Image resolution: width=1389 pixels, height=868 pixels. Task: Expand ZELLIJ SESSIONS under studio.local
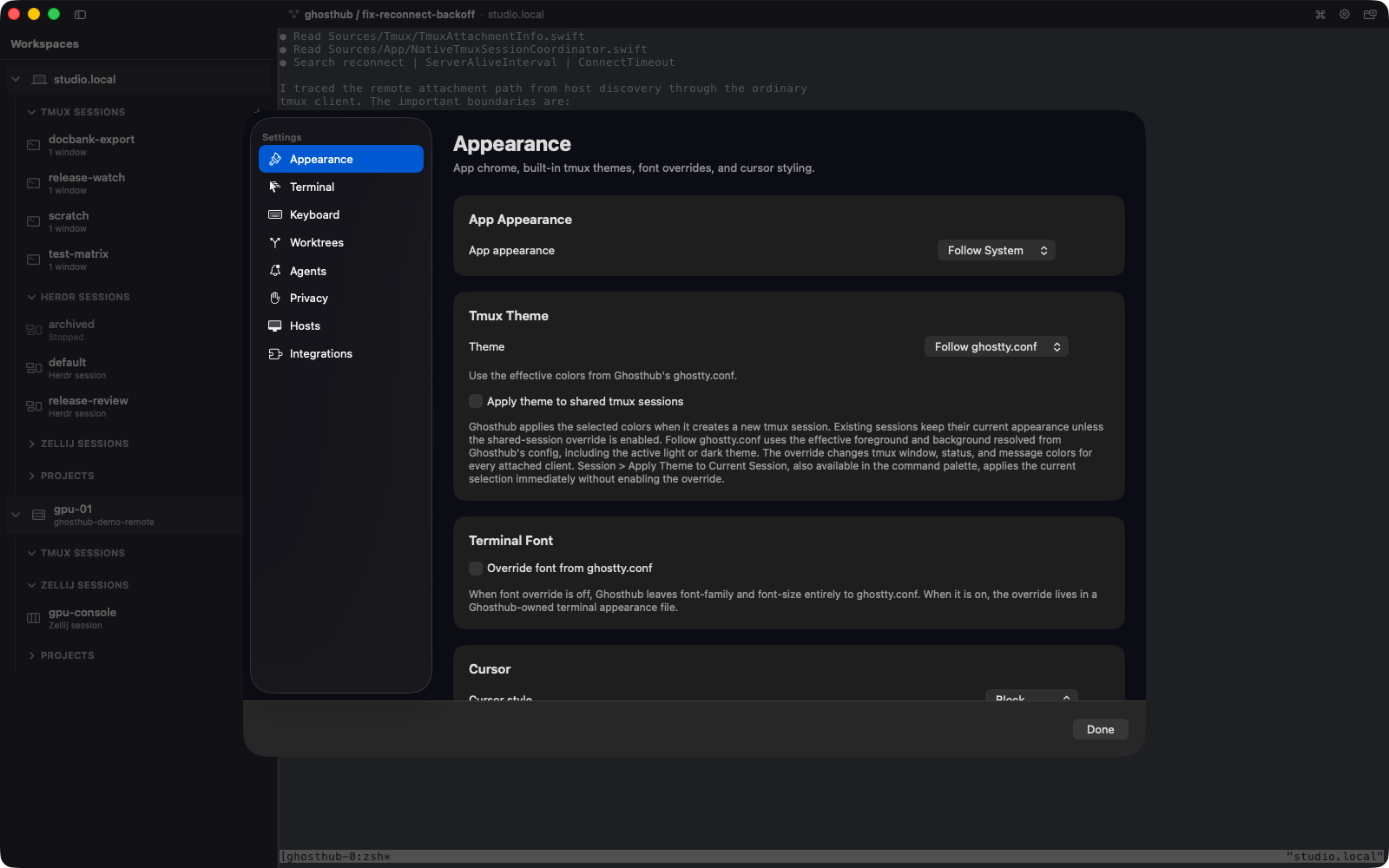(x=31, y=444)
